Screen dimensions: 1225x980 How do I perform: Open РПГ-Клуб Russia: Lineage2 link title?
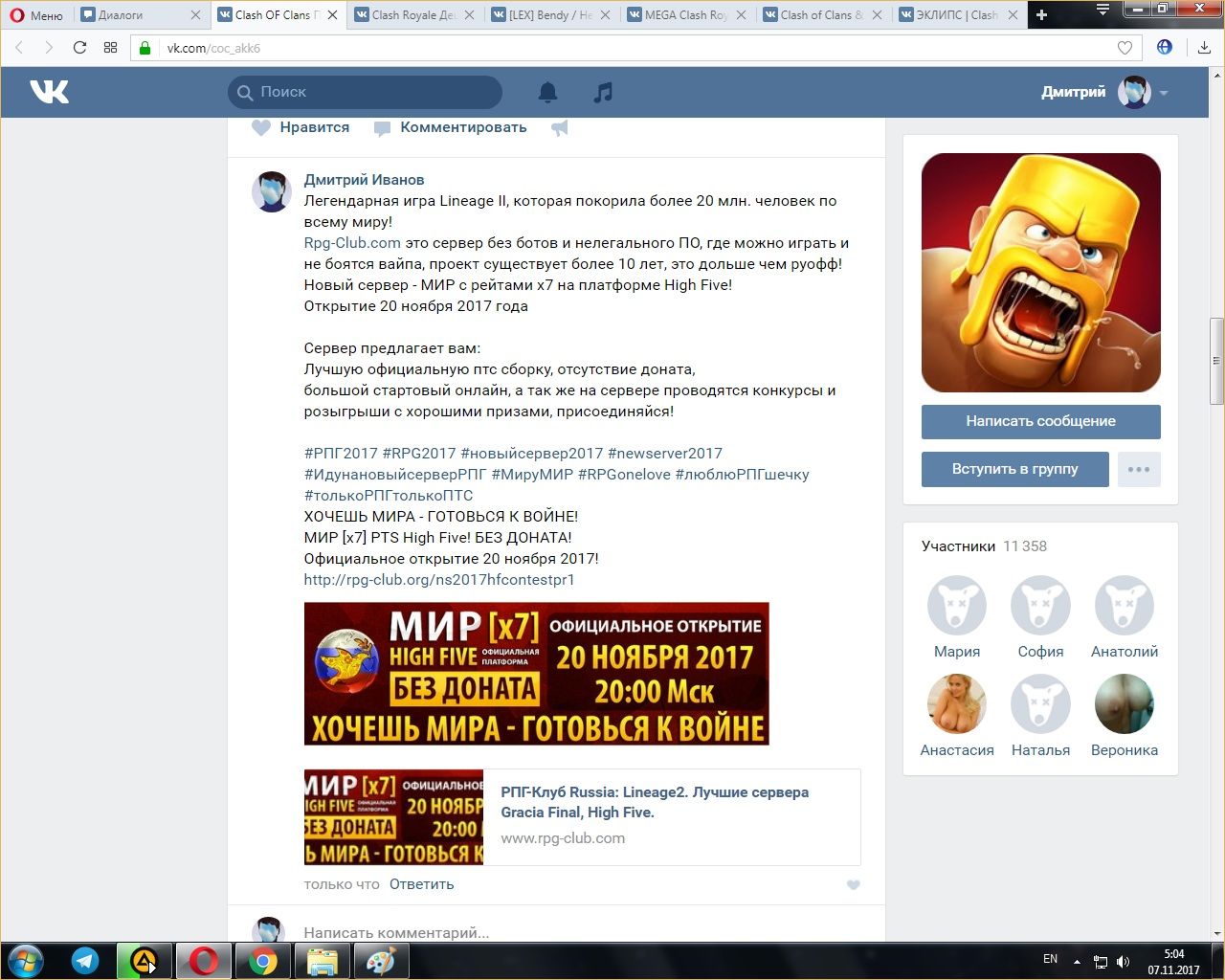pos(655,802)
